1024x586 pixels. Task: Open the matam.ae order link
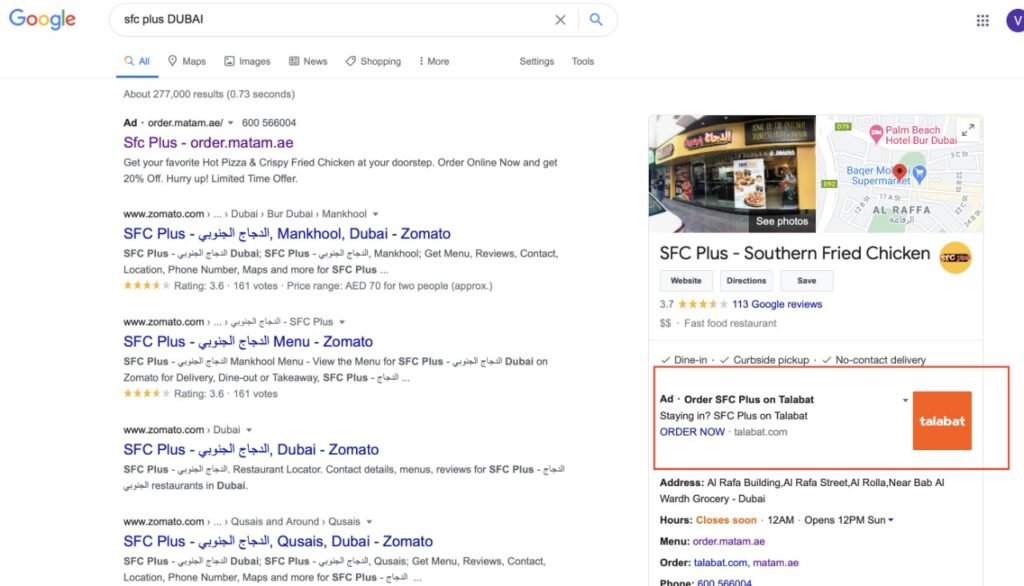776,562
